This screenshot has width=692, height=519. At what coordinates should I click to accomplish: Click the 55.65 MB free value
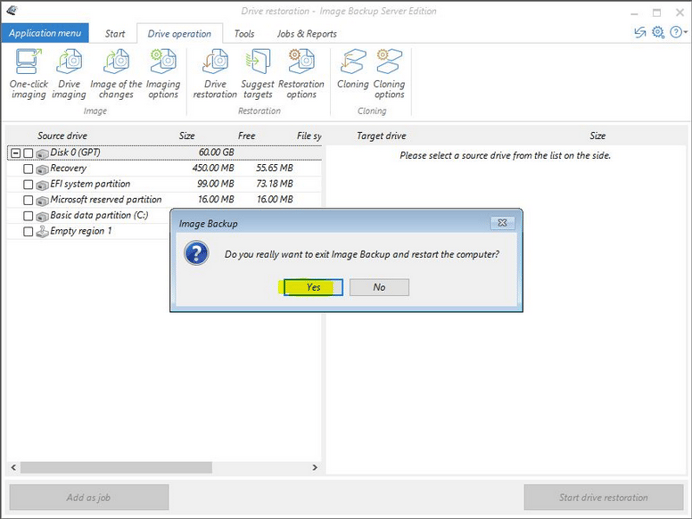pos(275,168)
